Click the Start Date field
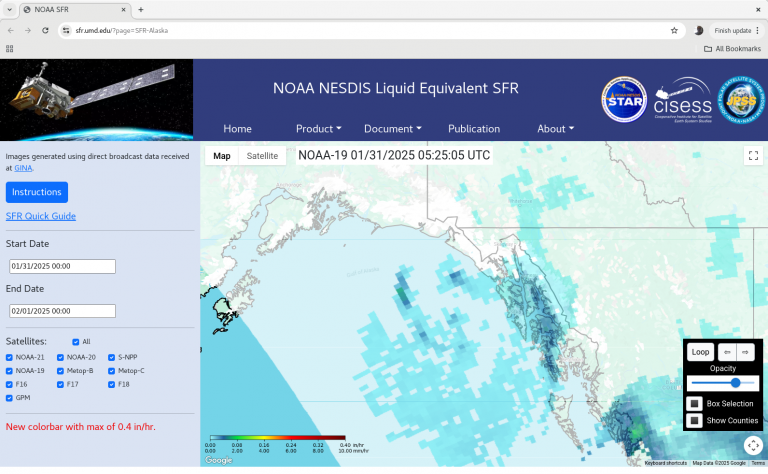The width and height of the screenshot is (768, 474). 62,266
